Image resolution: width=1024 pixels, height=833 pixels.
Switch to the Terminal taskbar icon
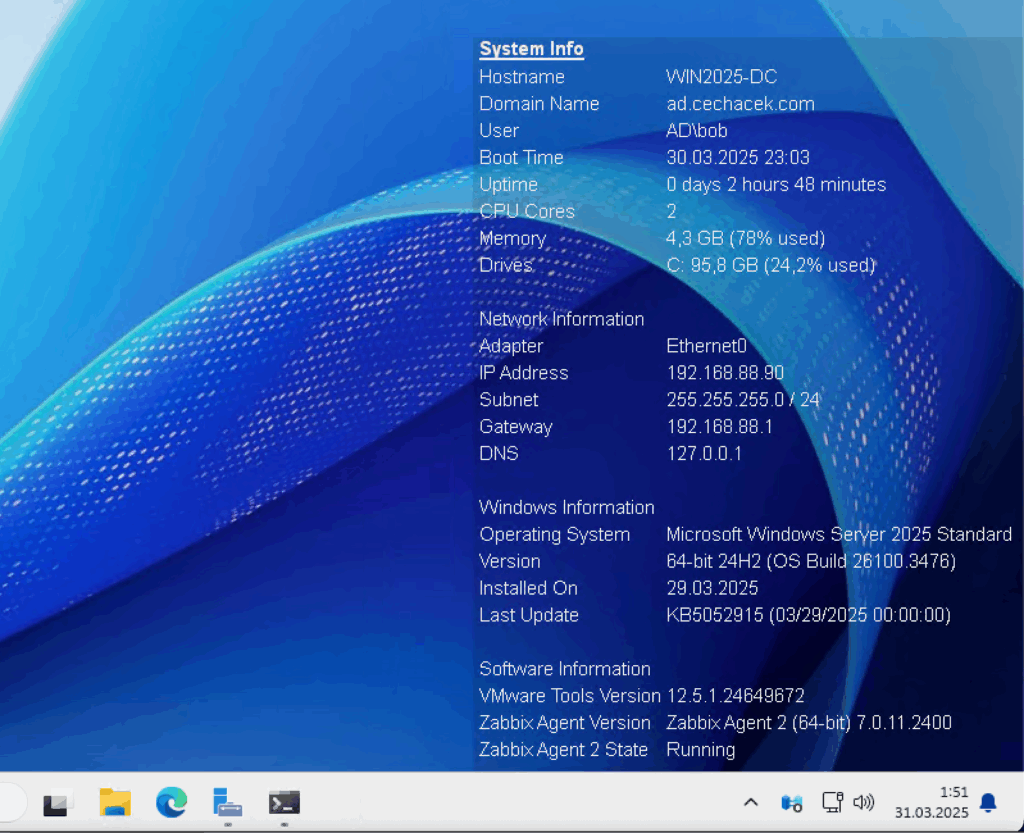click(x=284, y=802)
